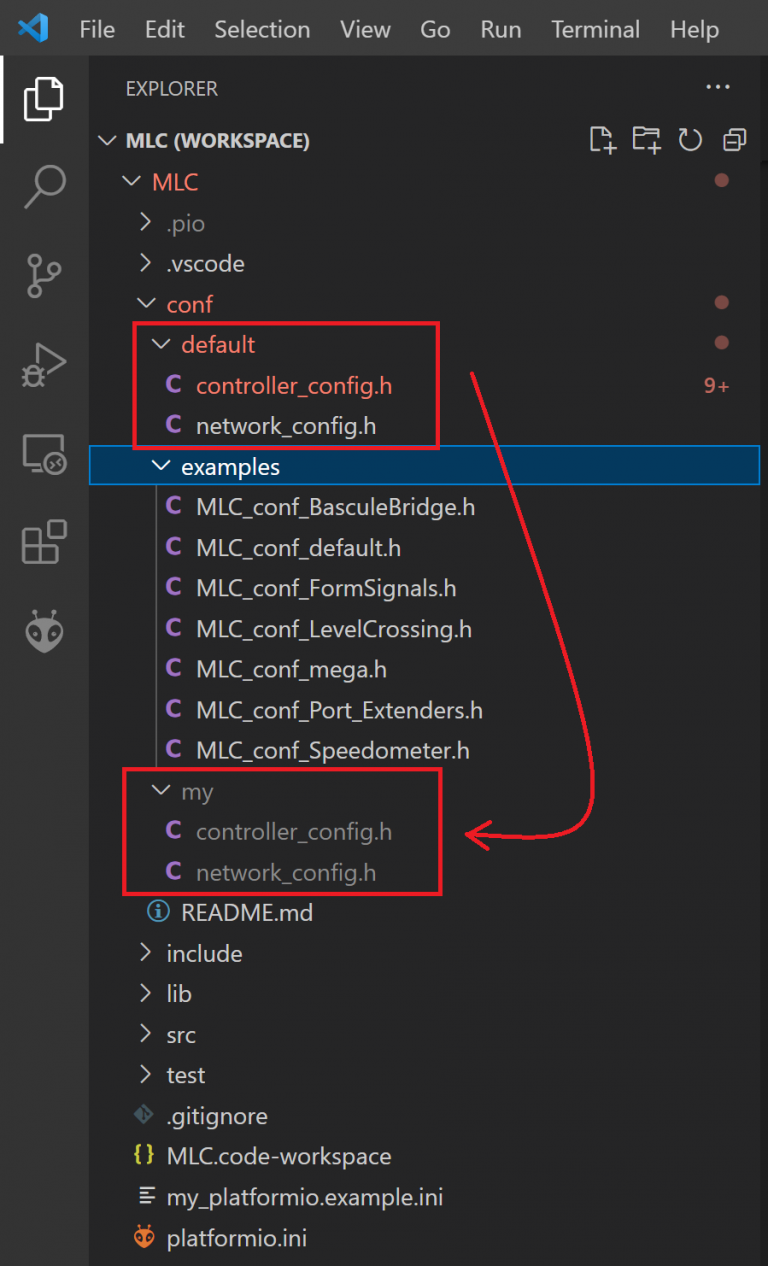The height and width of the screenshot is (1266, 768).
Task: Open the Remote Explorer view
Action: (x=43, y=452)
